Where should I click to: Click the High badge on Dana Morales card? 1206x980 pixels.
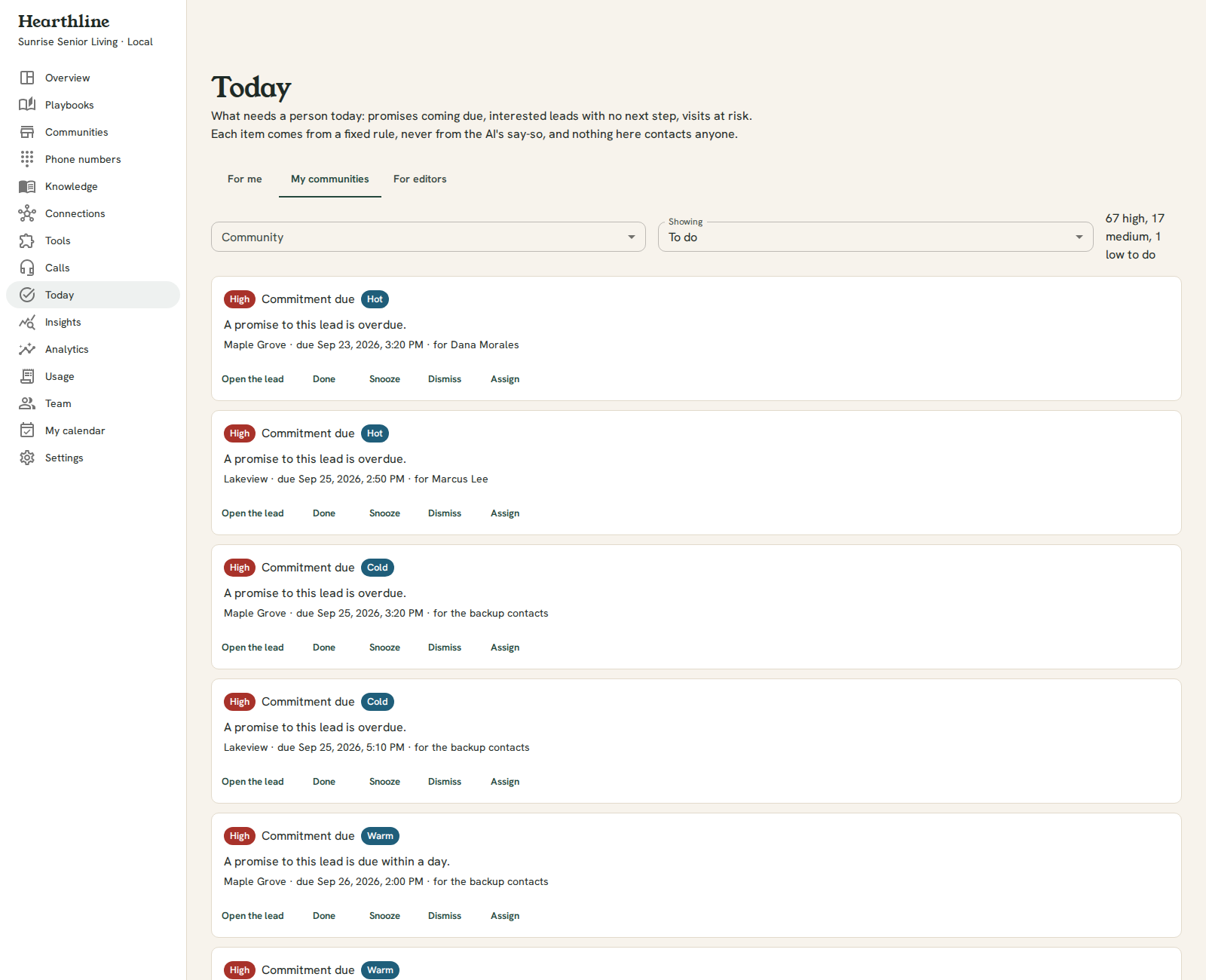click(240, 299)
